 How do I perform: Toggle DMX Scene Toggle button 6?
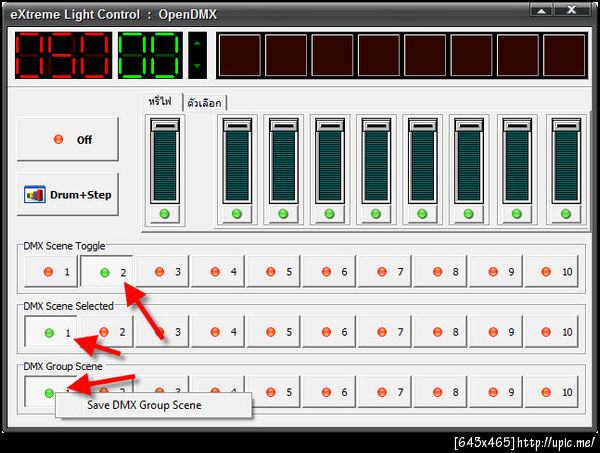[329, 272]
